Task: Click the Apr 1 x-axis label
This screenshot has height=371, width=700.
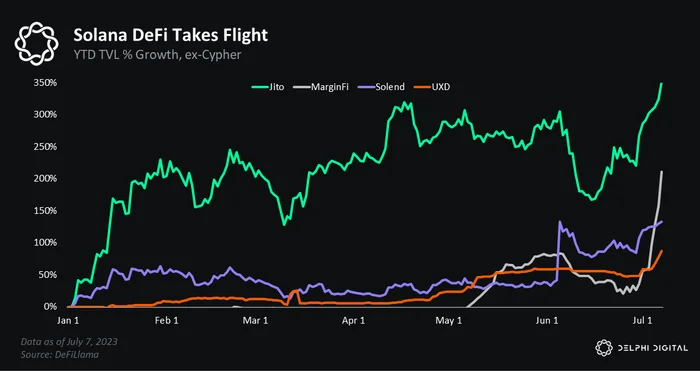Action: point(355,321)
